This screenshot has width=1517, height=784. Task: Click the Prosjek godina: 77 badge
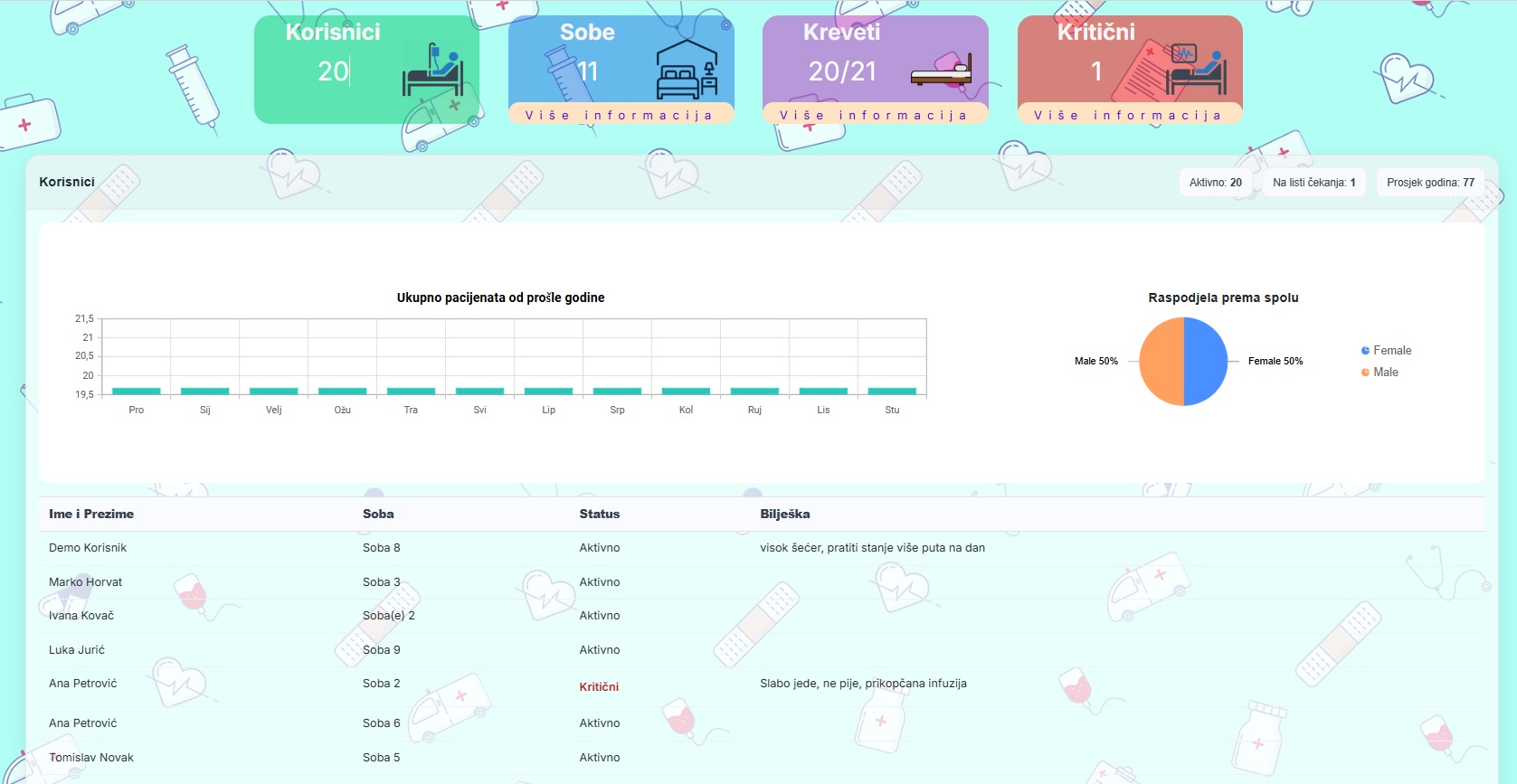tap(1430, 183)
